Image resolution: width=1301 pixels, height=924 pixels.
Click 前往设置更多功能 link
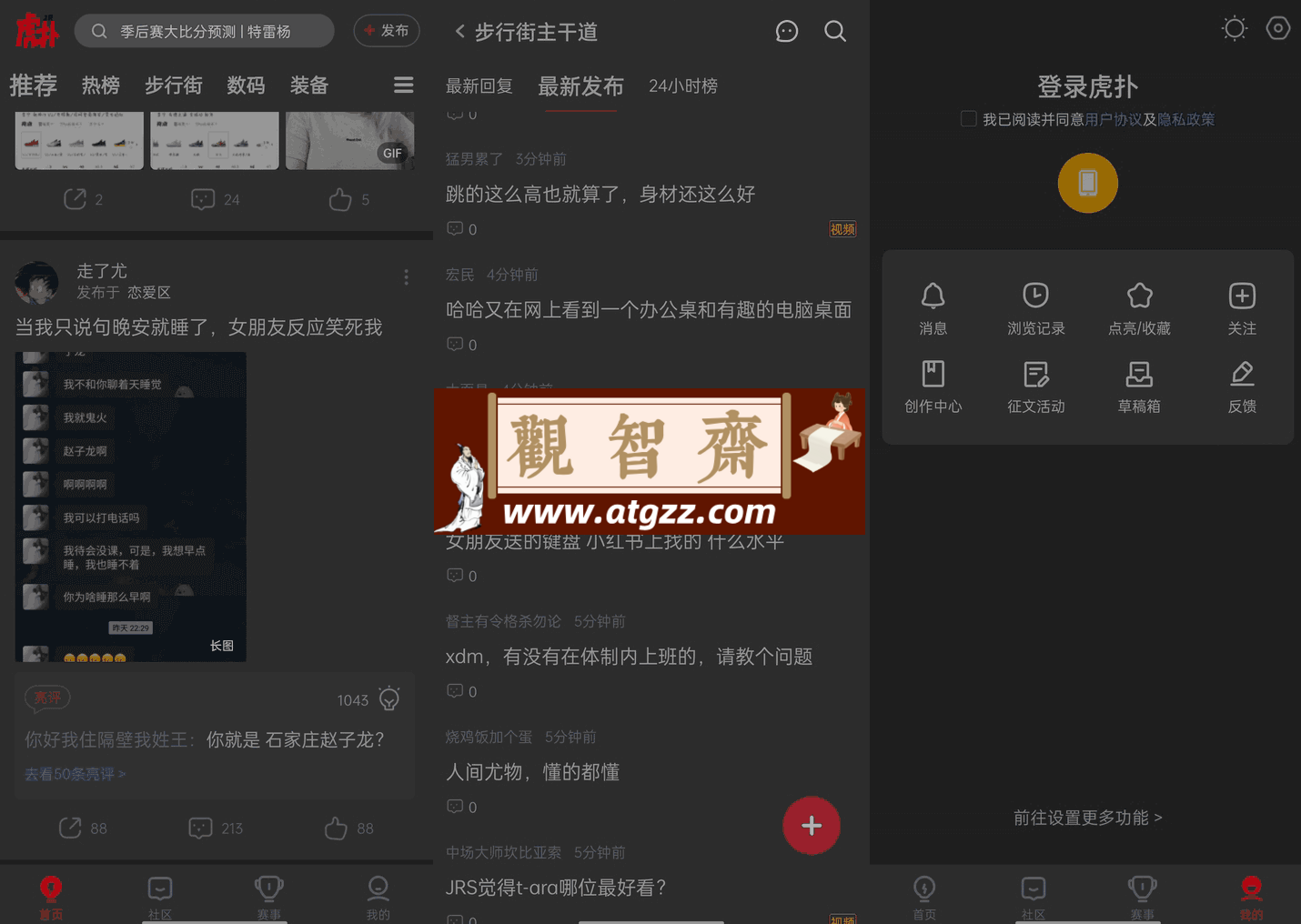[x=1088, y=818]
